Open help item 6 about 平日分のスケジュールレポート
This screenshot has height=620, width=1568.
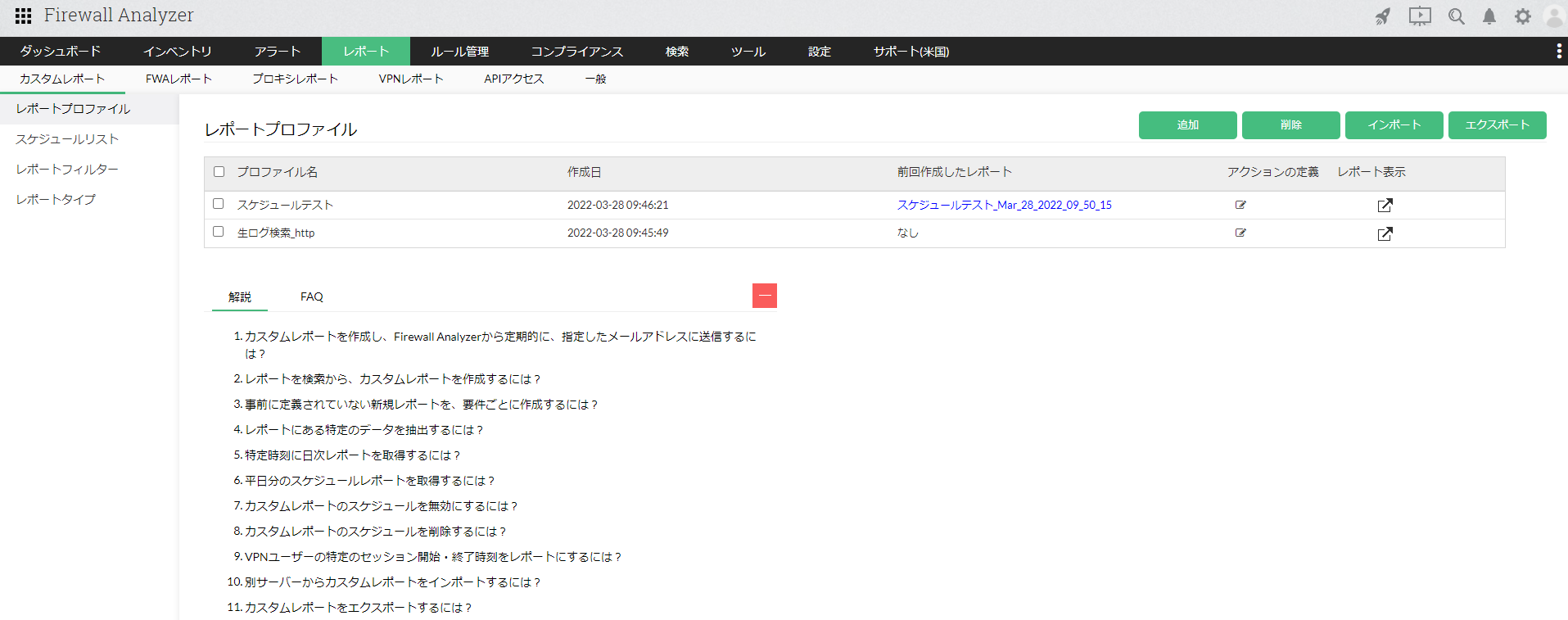tap(370, 481)
